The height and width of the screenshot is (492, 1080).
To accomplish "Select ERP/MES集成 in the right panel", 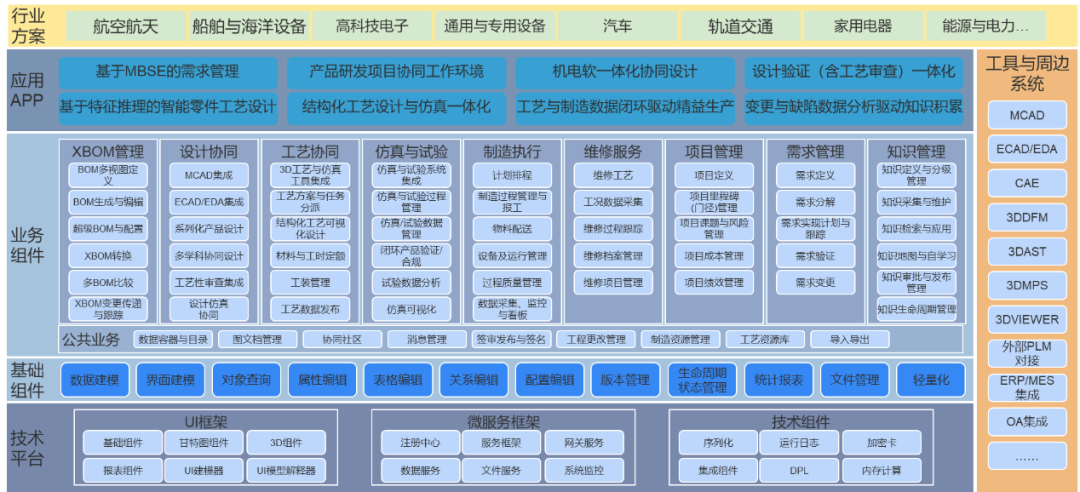I will click(1027, 387).
